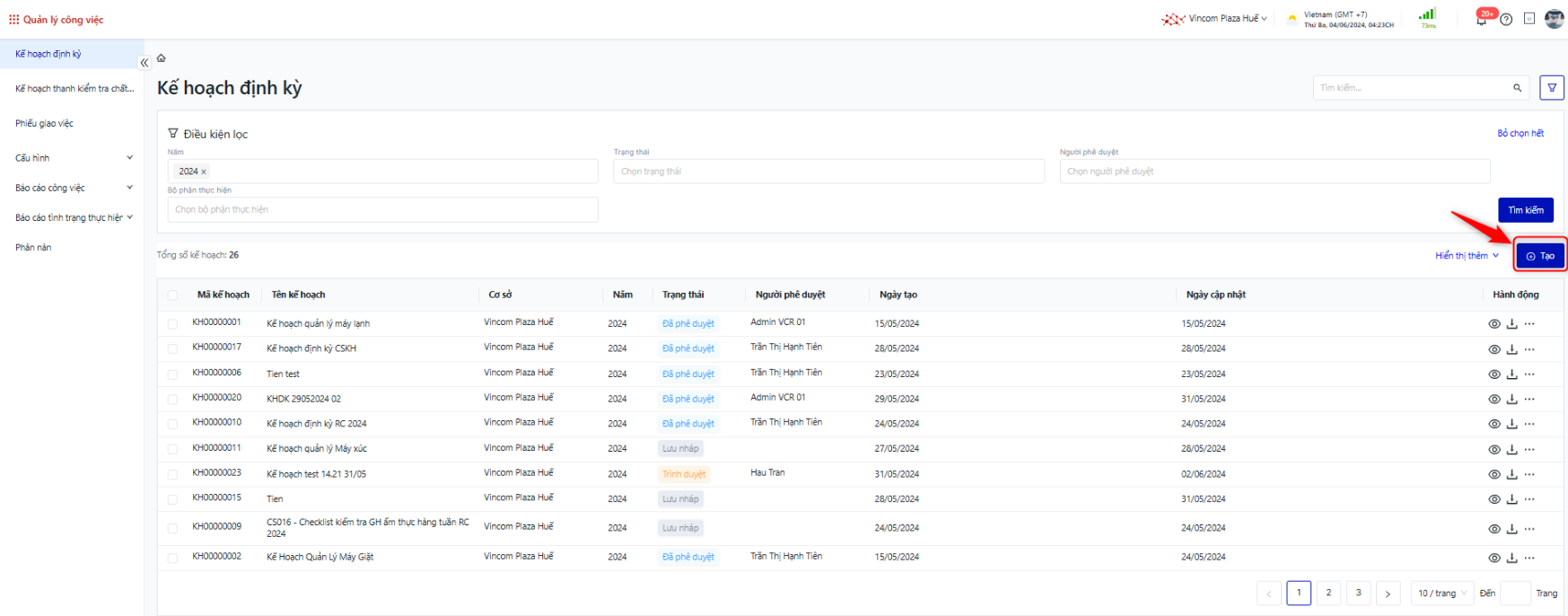1568x616 pixels.
Task: Open the help question mark icon
Action: coord(1506,19)
